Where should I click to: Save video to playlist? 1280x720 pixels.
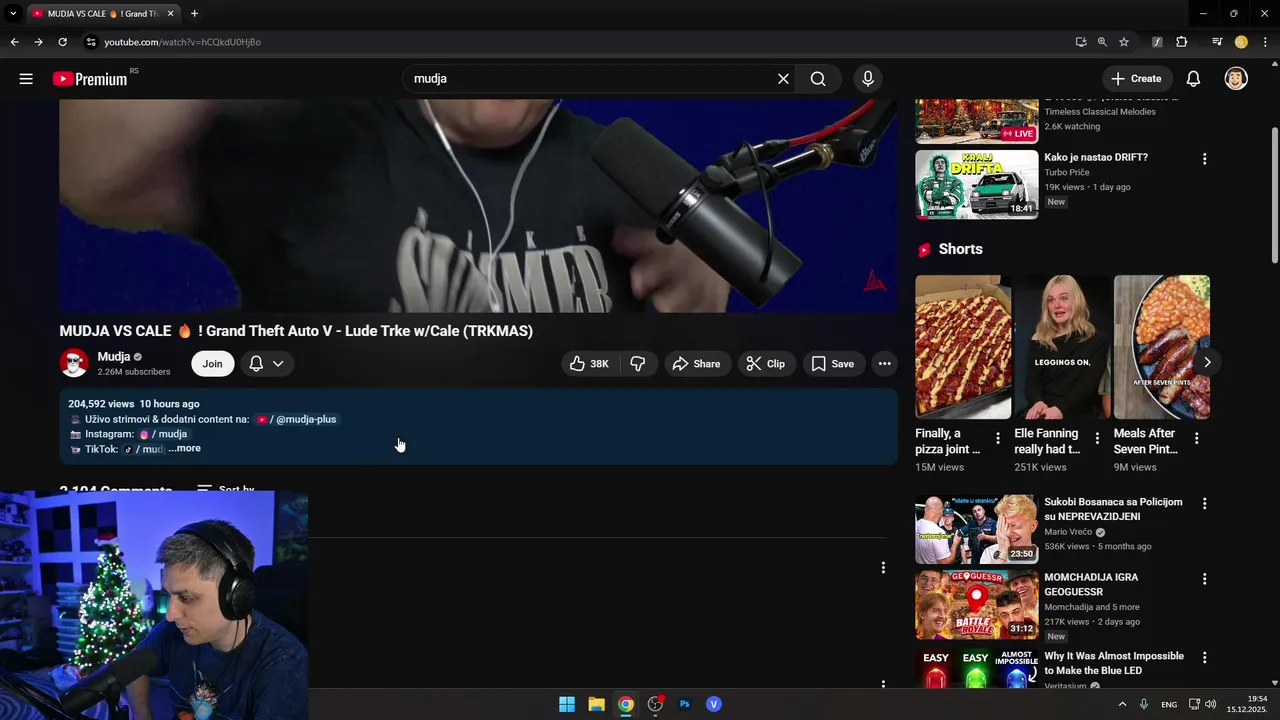[x=833, y=364]
